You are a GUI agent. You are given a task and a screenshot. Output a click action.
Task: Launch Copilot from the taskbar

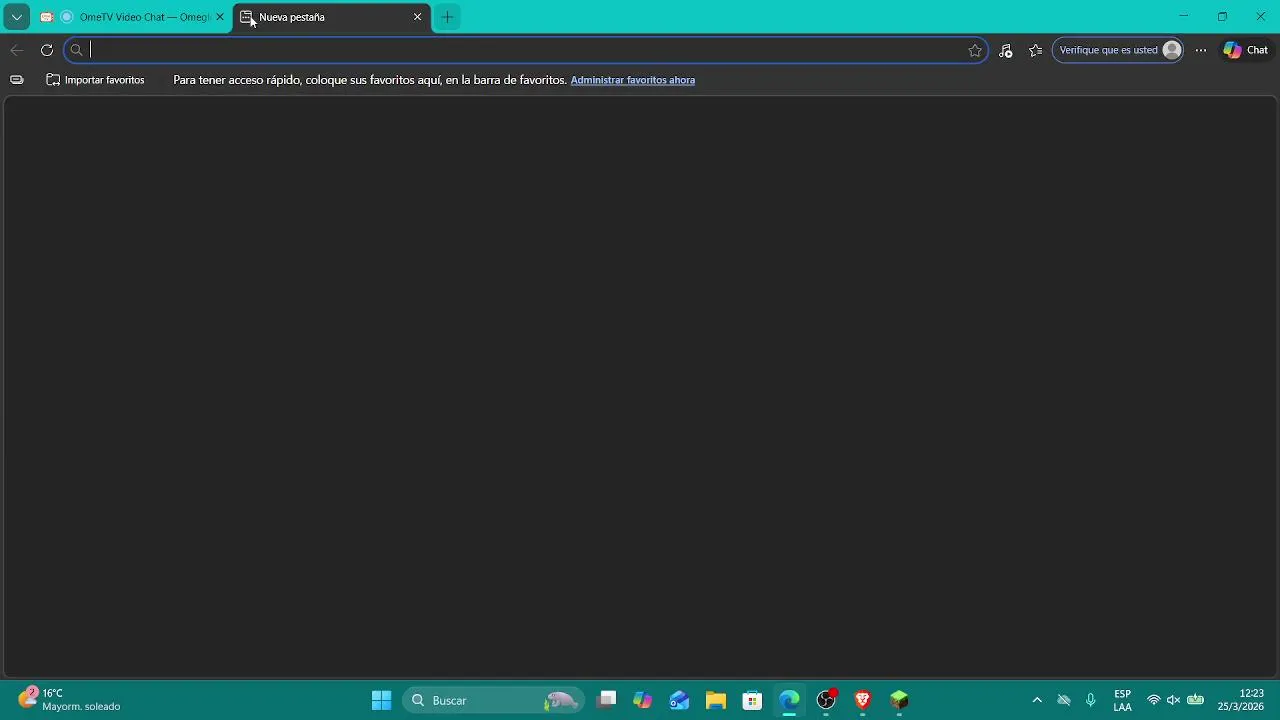coord(643,700)
